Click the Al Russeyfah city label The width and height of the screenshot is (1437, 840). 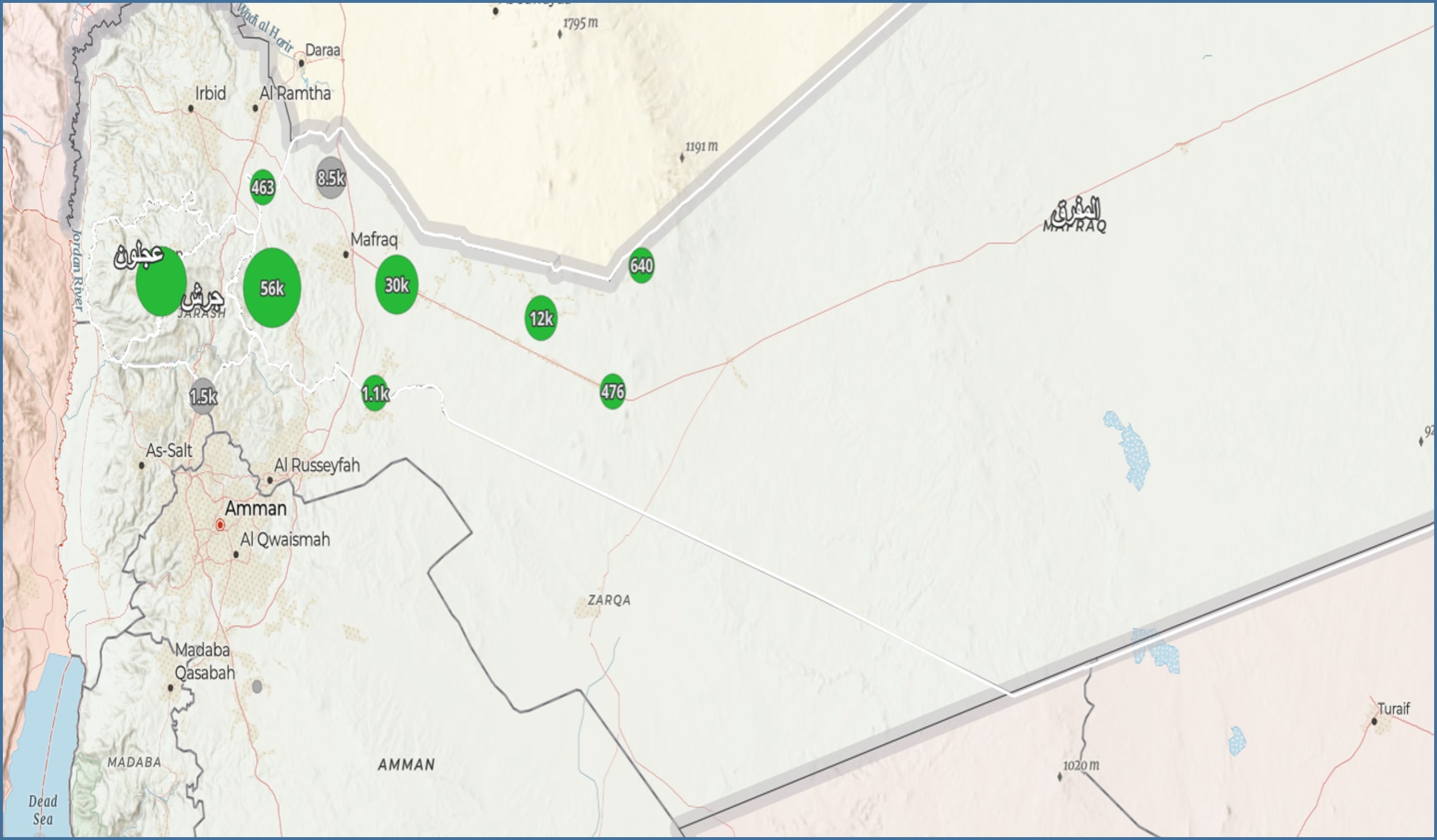[316, 465]
